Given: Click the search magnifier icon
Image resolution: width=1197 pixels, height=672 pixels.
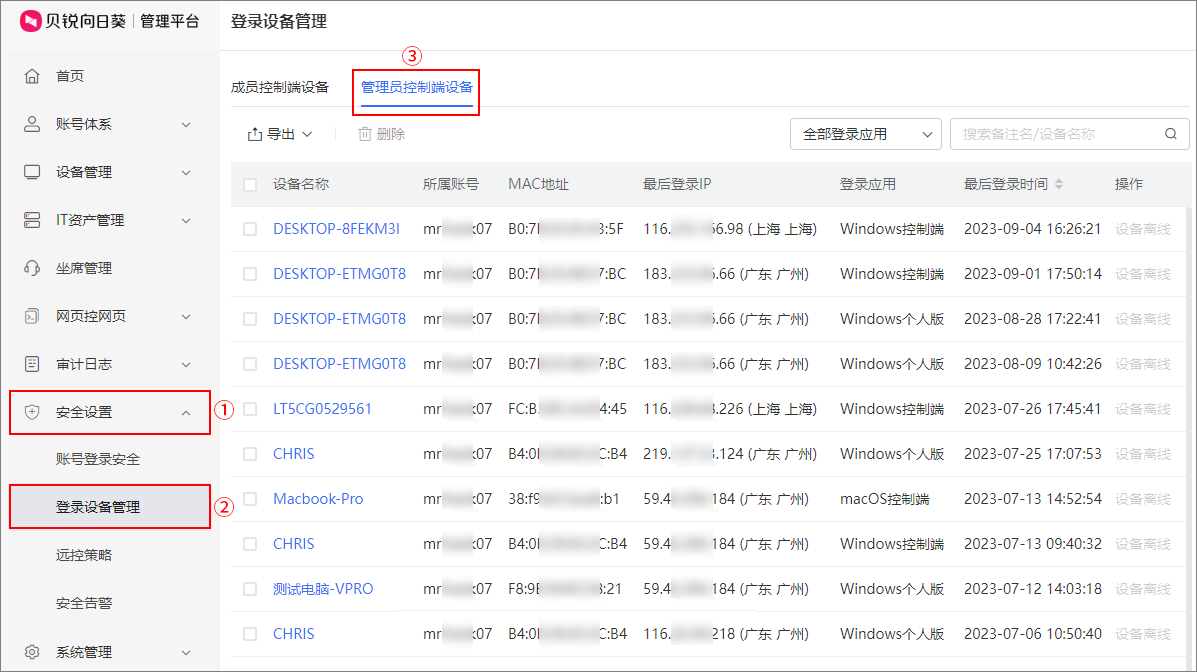Looking at the screenshot, I should click(1170, 134).
